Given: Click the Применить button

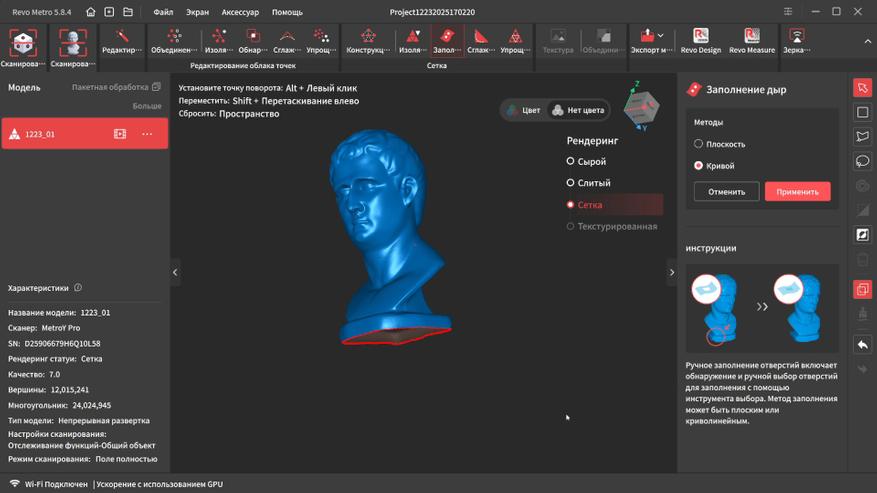Looking at the screenshot, I should click(798, 191).
